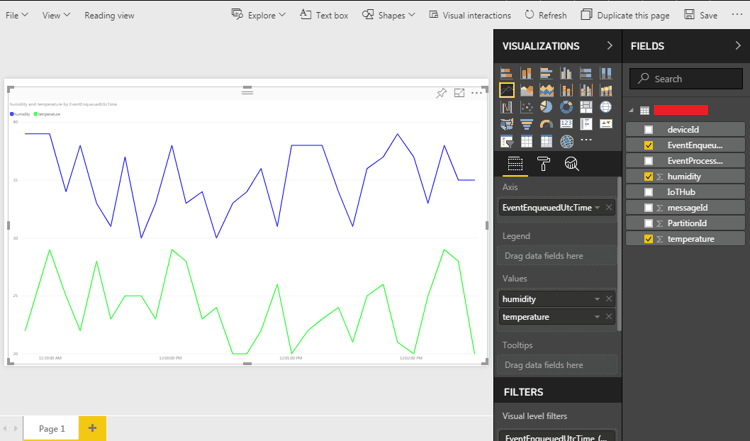This screenshot has height=441, width=750.
Task: Toggle Visual interactions
Action: coord(470,15)
